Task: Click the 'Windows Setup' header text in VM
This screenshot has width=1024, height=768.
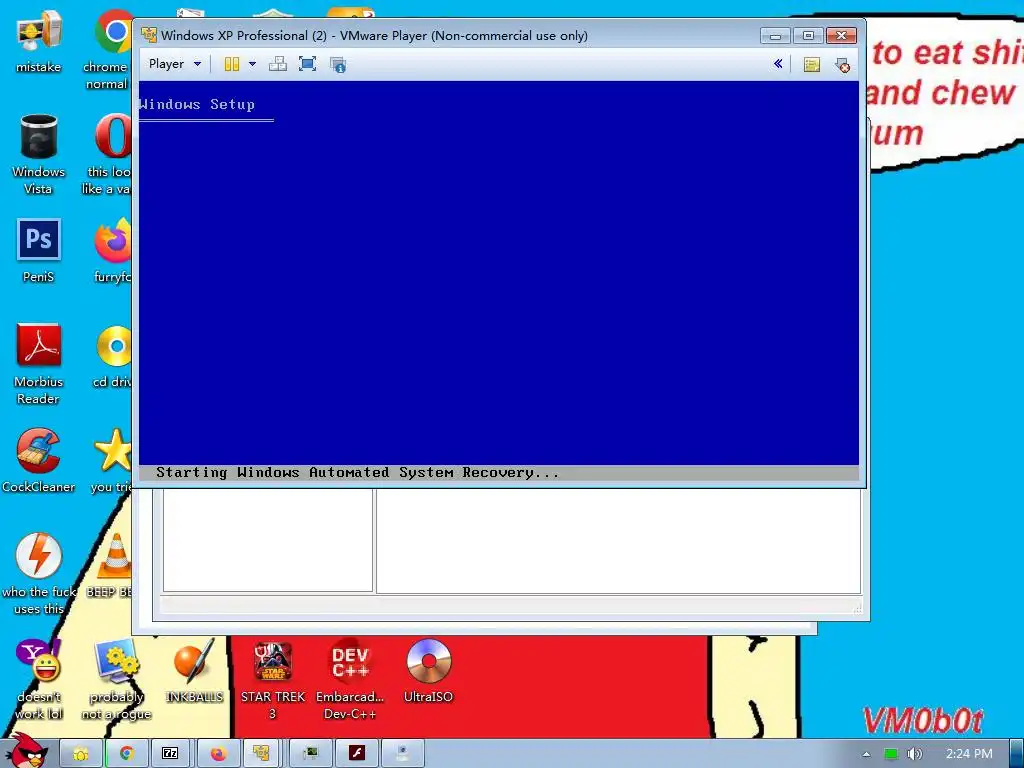Action: click(x=197, y=104)
